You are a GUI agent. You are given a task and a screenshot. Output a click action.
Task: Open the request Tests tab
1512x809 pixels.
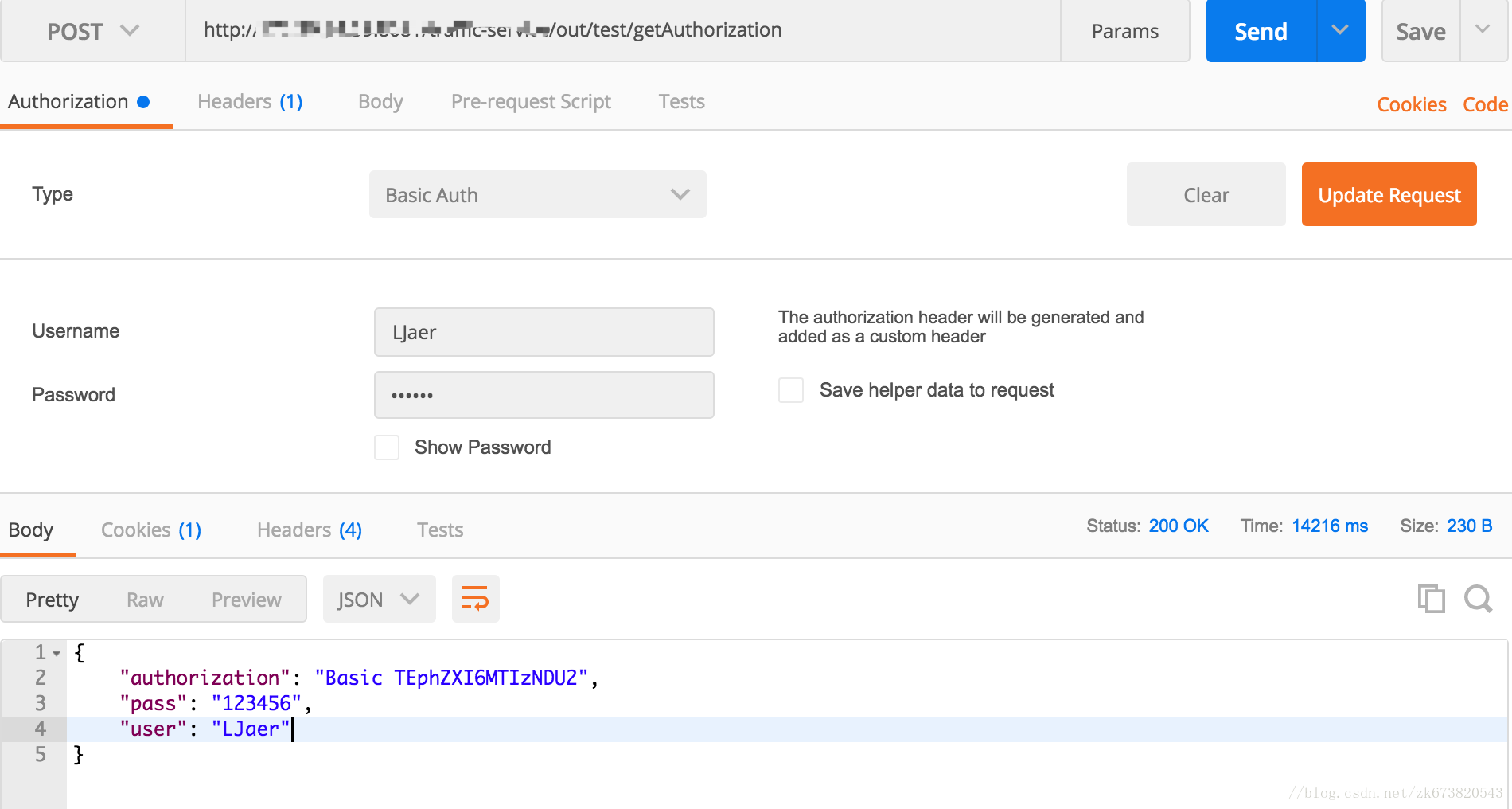(681, 102)
